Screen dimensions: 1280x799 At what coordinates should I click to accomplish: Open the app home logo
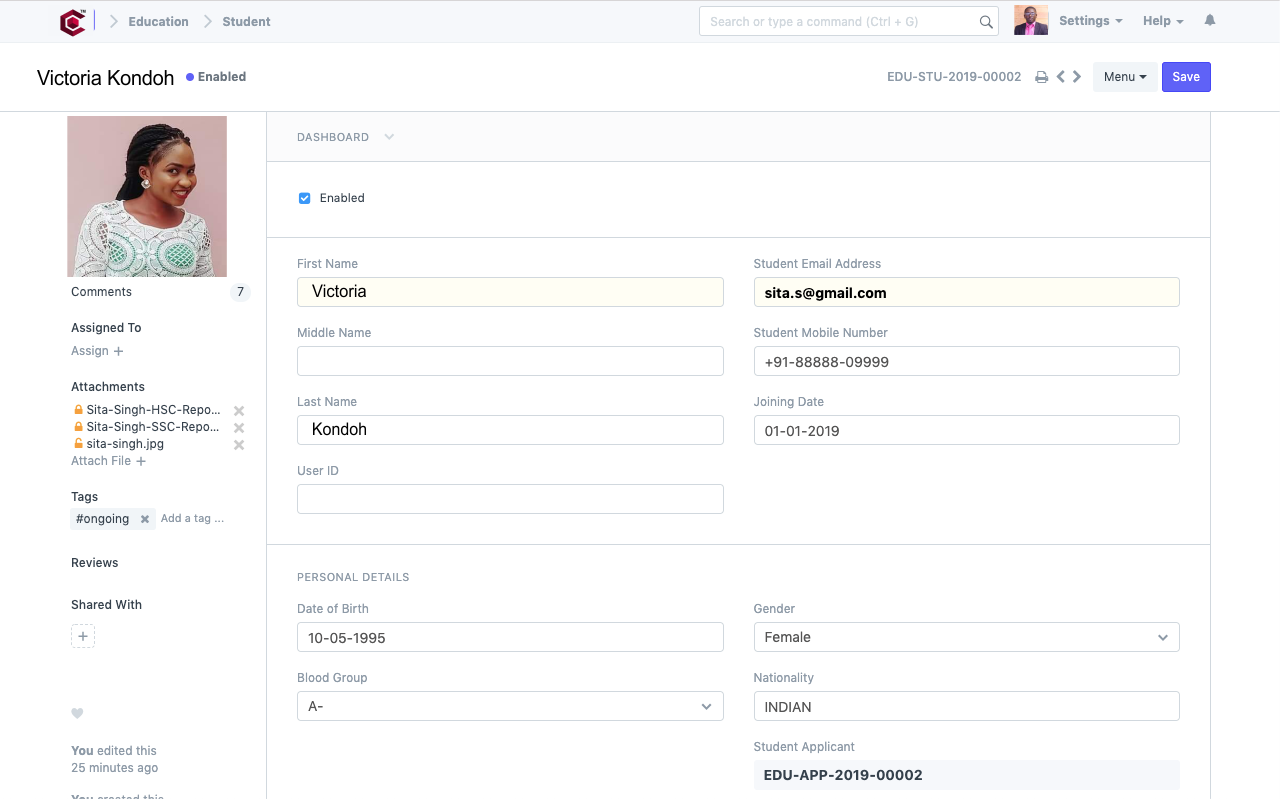[x=73, y=22]
